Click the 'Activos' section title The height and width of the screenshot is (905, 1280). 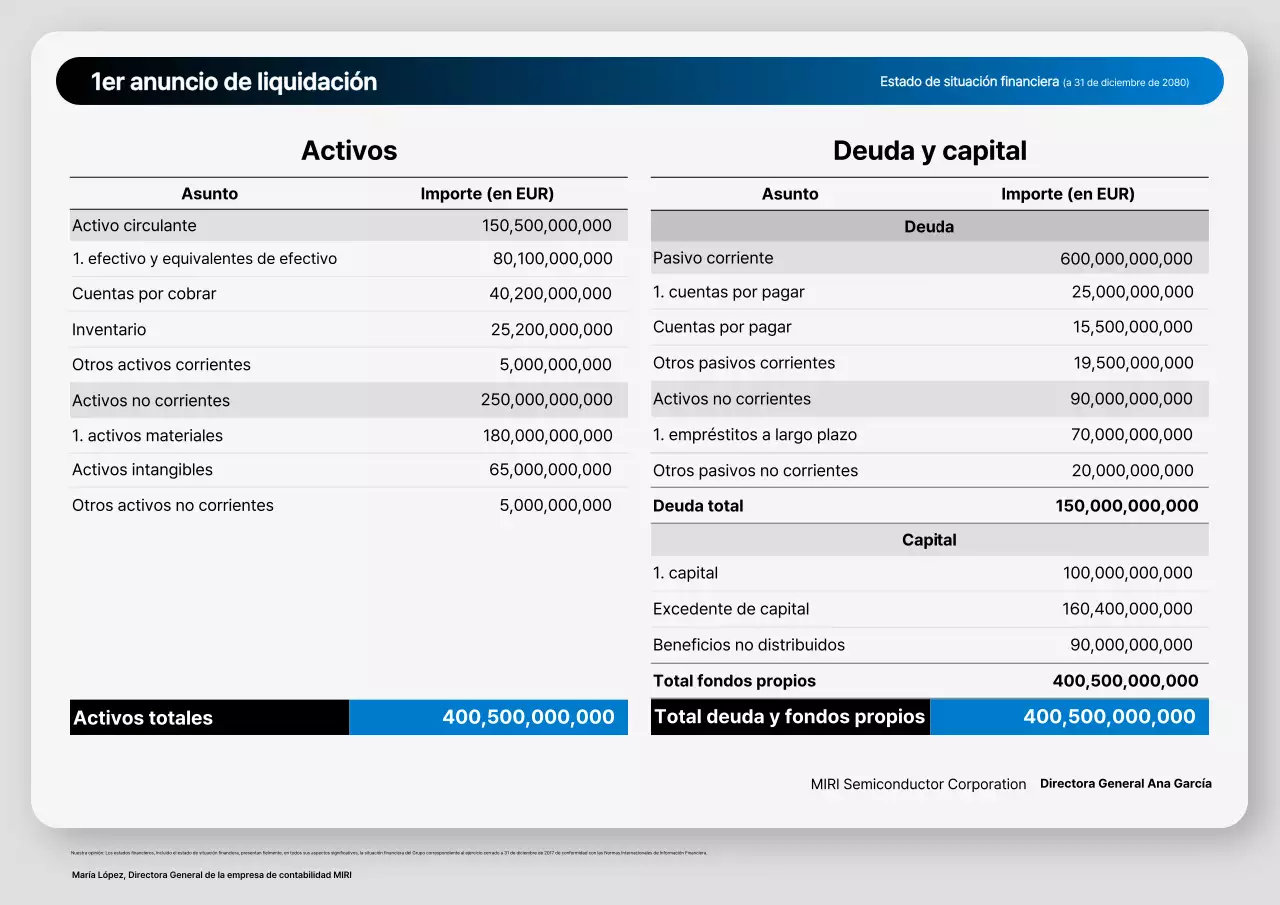348,150
